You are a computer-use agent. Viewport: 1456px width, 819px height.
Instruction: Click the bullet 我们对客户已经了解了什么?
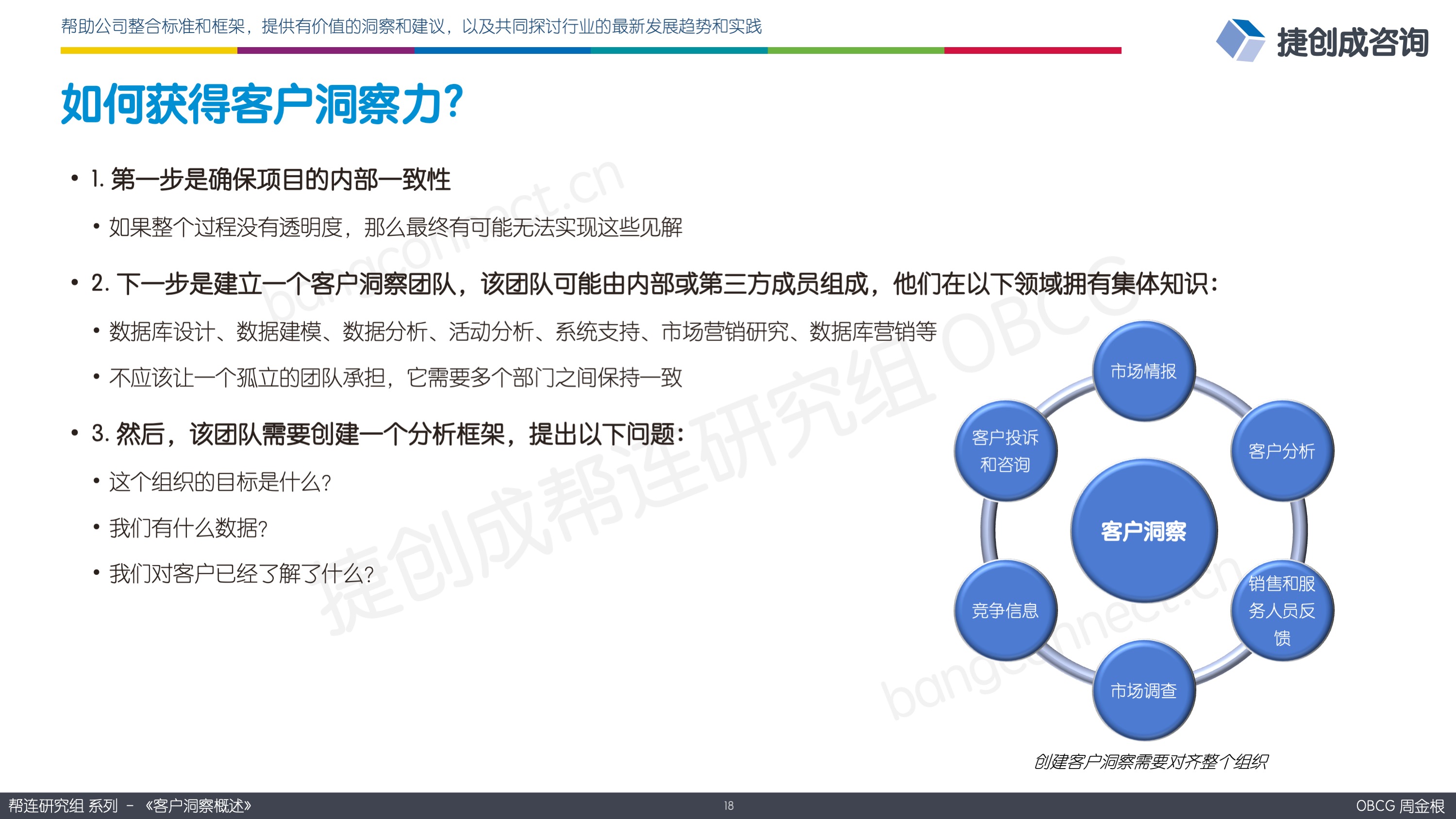click(x=241, y=574)
